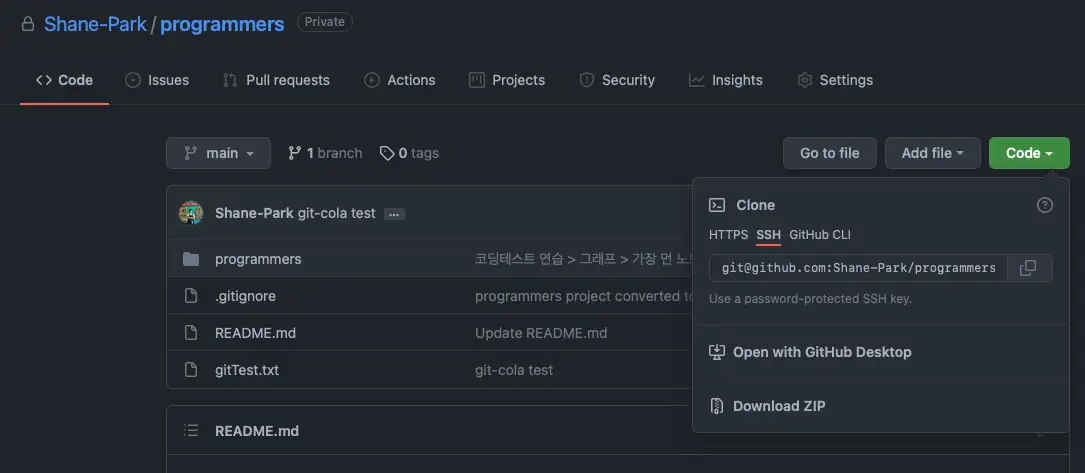Toggle the green Code dropdown button
The height and width of the screenshot is (473, 1085).
click(x=1029, y=153)
